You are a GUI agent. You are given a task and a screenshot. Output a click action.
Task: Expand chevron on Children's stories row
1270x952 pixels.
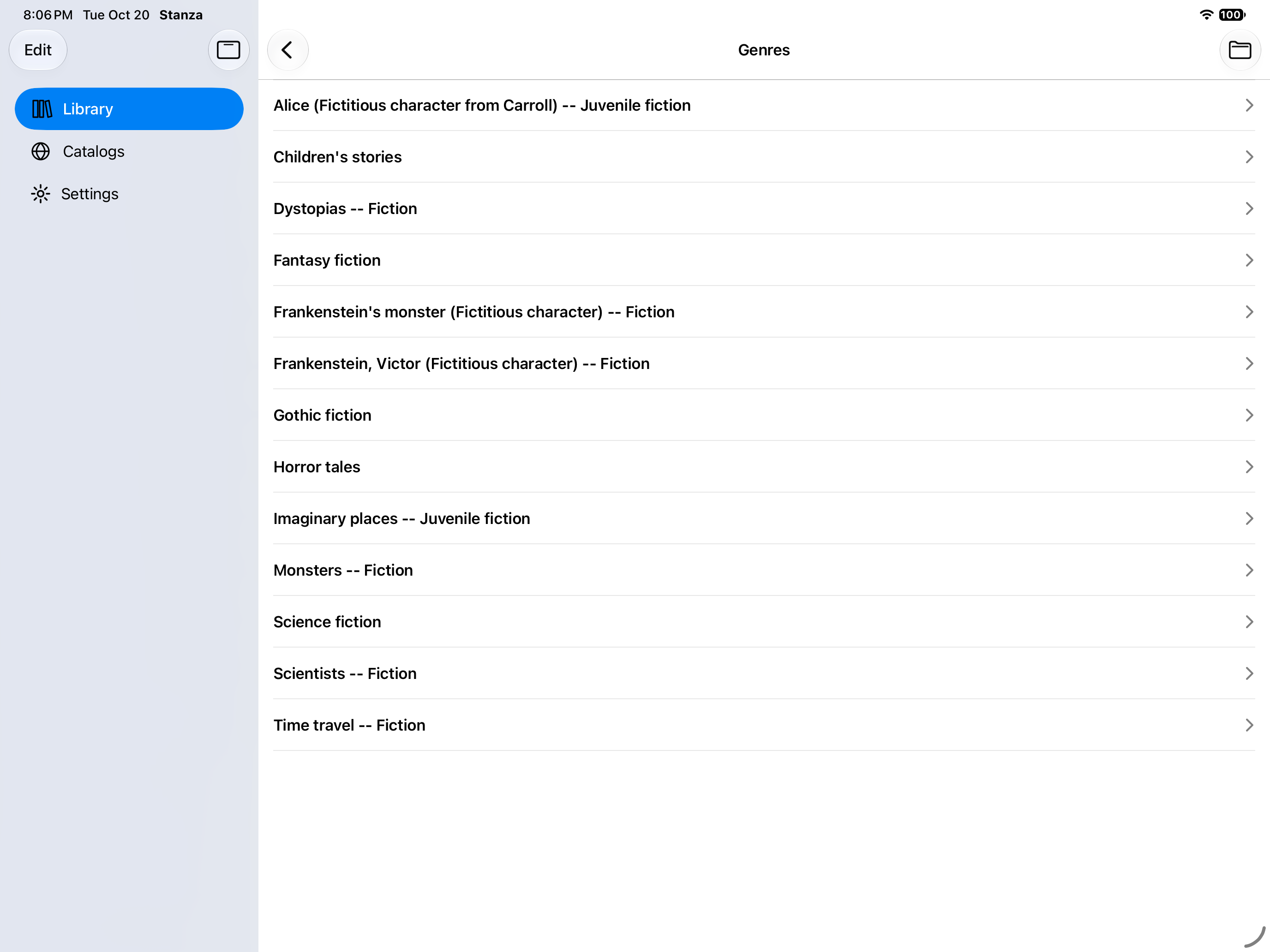coord(1249,157)
